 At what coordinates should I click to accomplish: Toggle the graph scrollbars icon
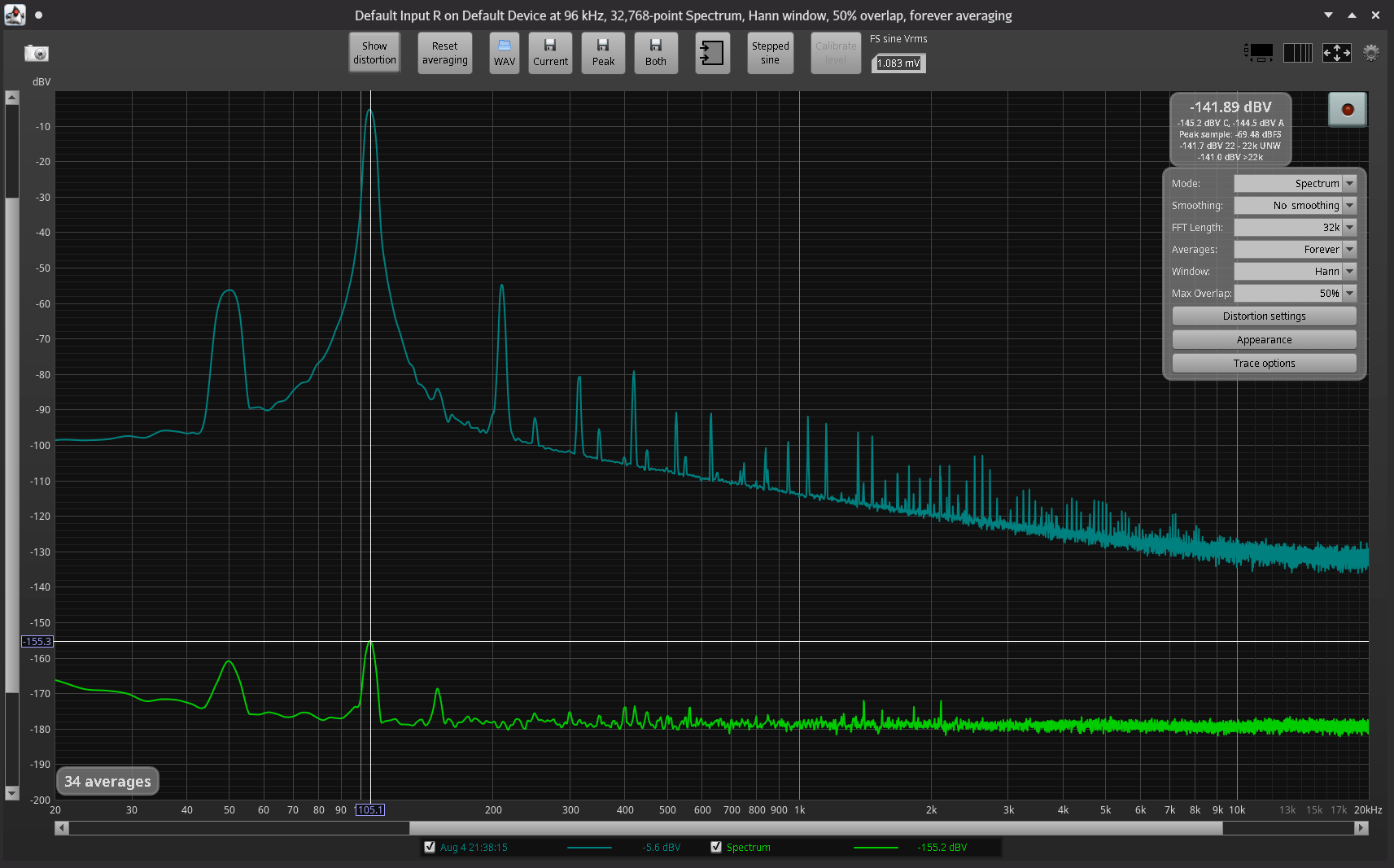pyautogui.click(x=1259, y=53)
